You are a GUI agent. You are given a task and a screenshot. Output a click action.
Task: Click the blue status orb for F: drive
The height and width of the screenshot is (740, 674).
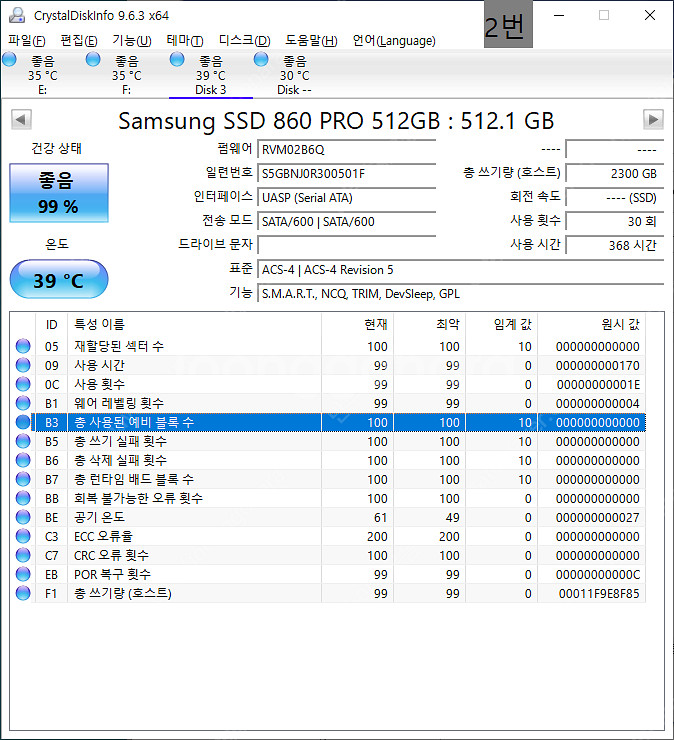pos(93,59)
